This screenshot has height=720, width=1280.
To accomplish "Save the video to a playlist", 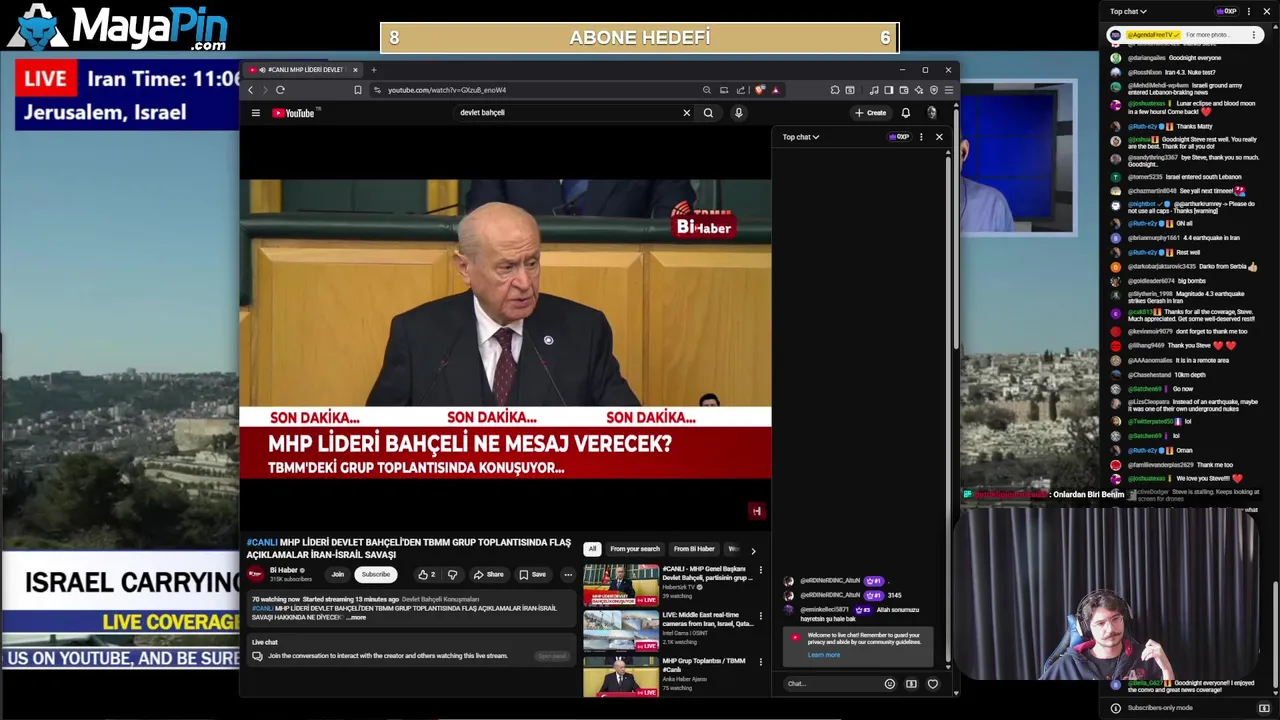I will pos(532,575).
